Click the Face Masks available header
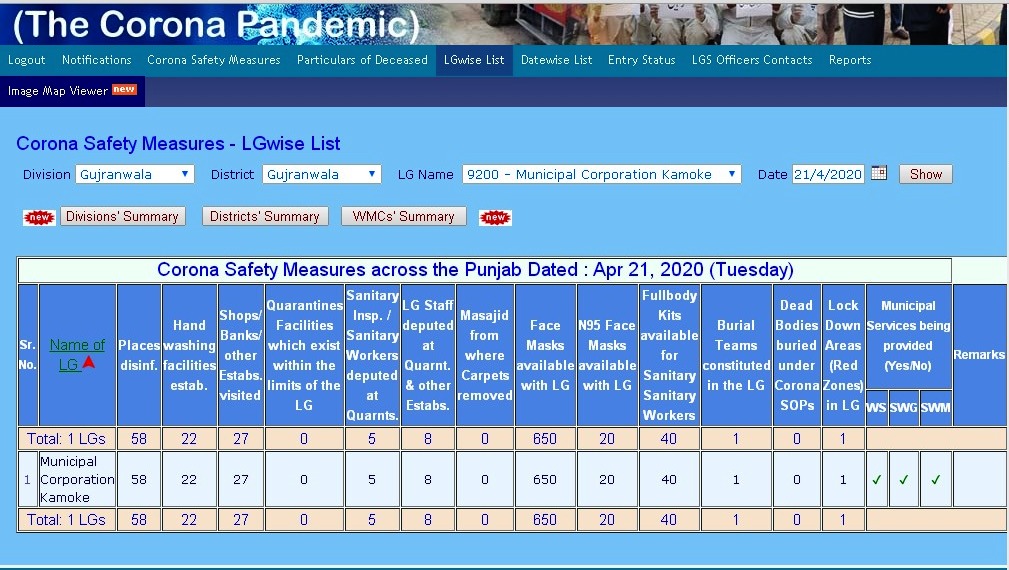1009x570 pixels. pyautogui.click(x=545, y=355)
